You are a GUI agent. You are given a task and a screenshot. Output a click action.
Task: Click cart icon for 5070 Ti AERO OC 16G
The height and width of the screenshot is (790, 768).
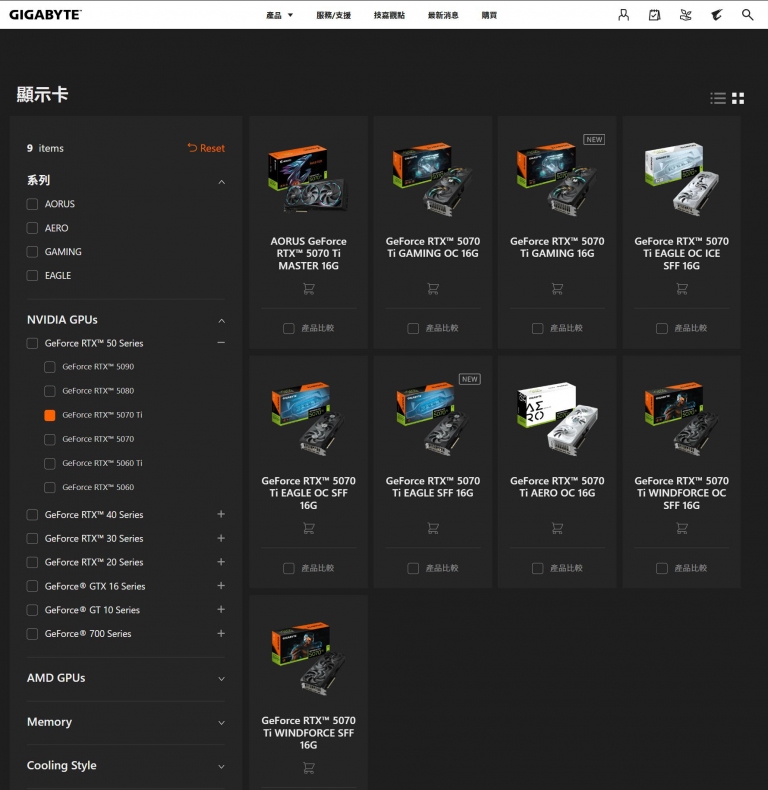[x=557, y=528]
